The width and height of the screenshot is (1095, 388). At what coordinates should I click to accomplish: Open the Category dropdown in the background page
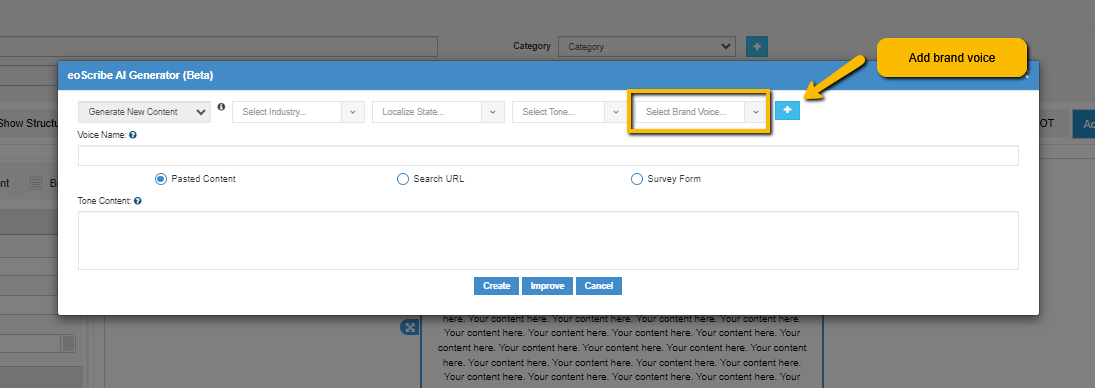click(647, 47)
